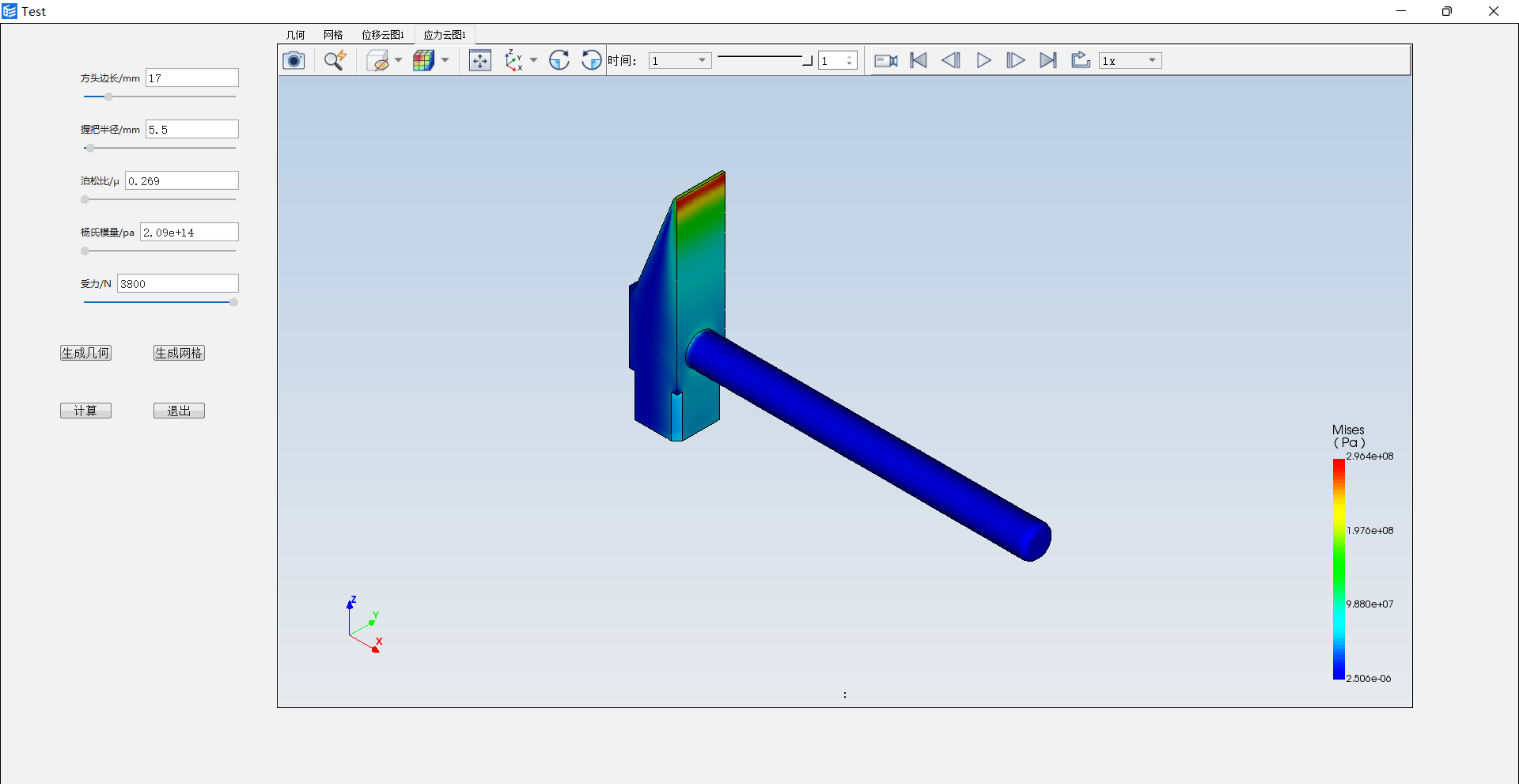Click the 杨氏模量/pa input field
Viewport: 1519px width, 784px height.
189,232
